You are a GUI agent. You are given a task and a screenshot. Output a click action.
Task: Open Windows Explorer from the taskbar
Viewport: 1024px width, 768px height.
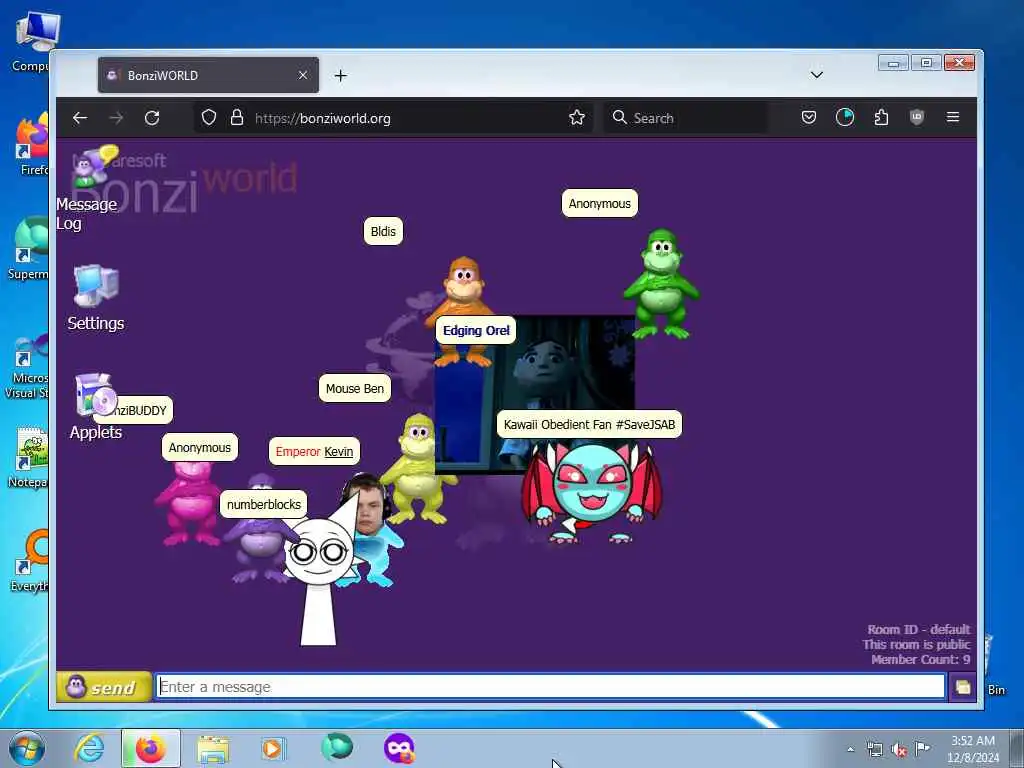(x=213, y=750)
